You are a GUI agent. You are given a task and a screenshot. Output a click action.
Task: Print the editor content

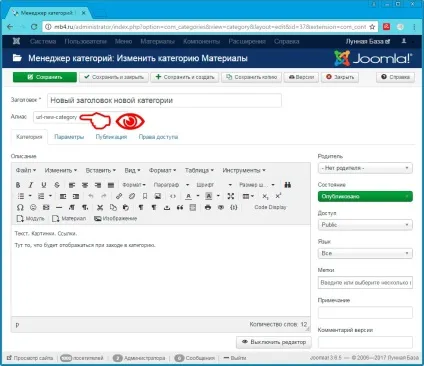(208, 207)
